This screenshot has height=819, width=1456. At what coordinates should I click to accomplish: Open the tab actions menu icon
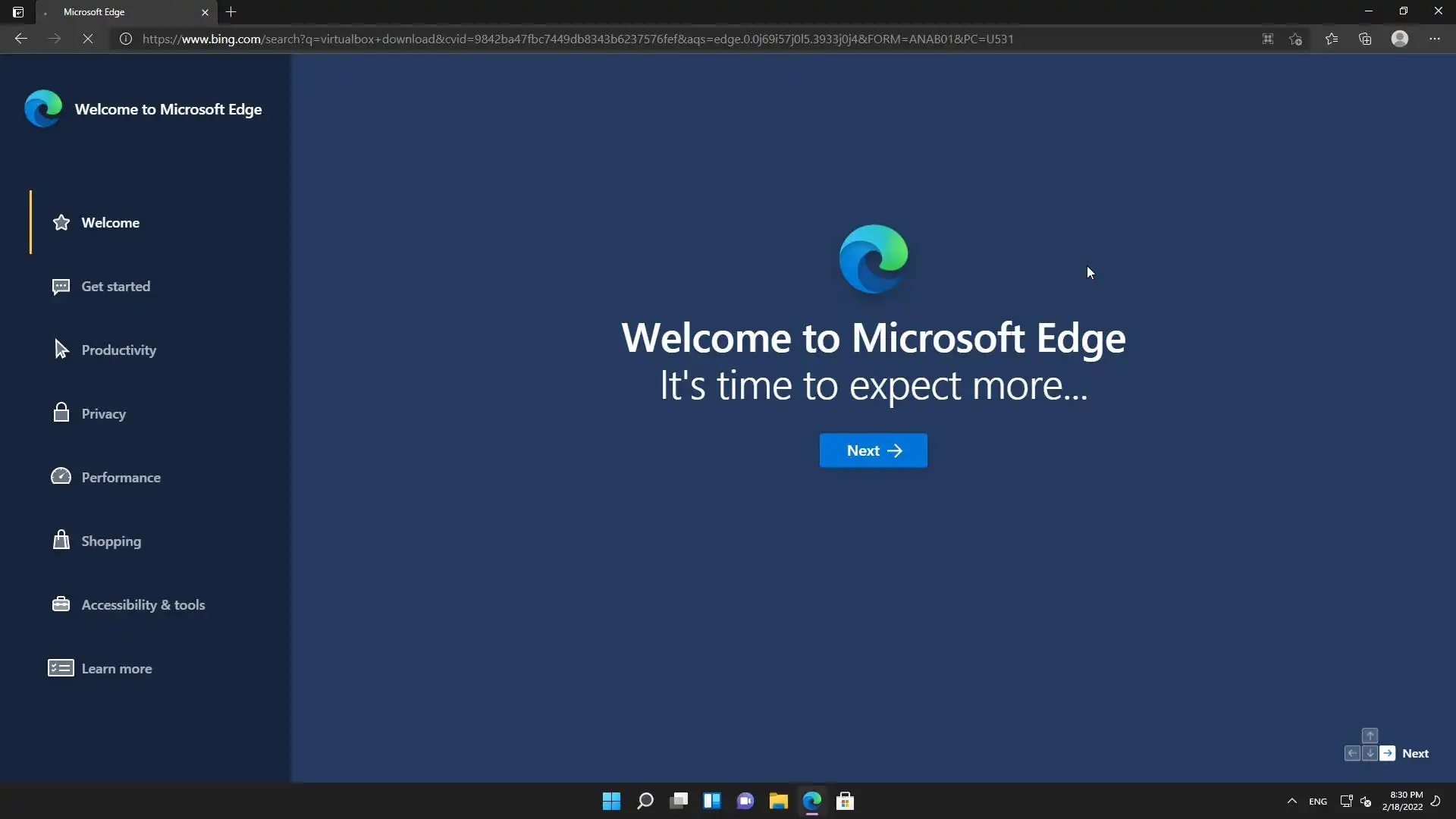18,12
